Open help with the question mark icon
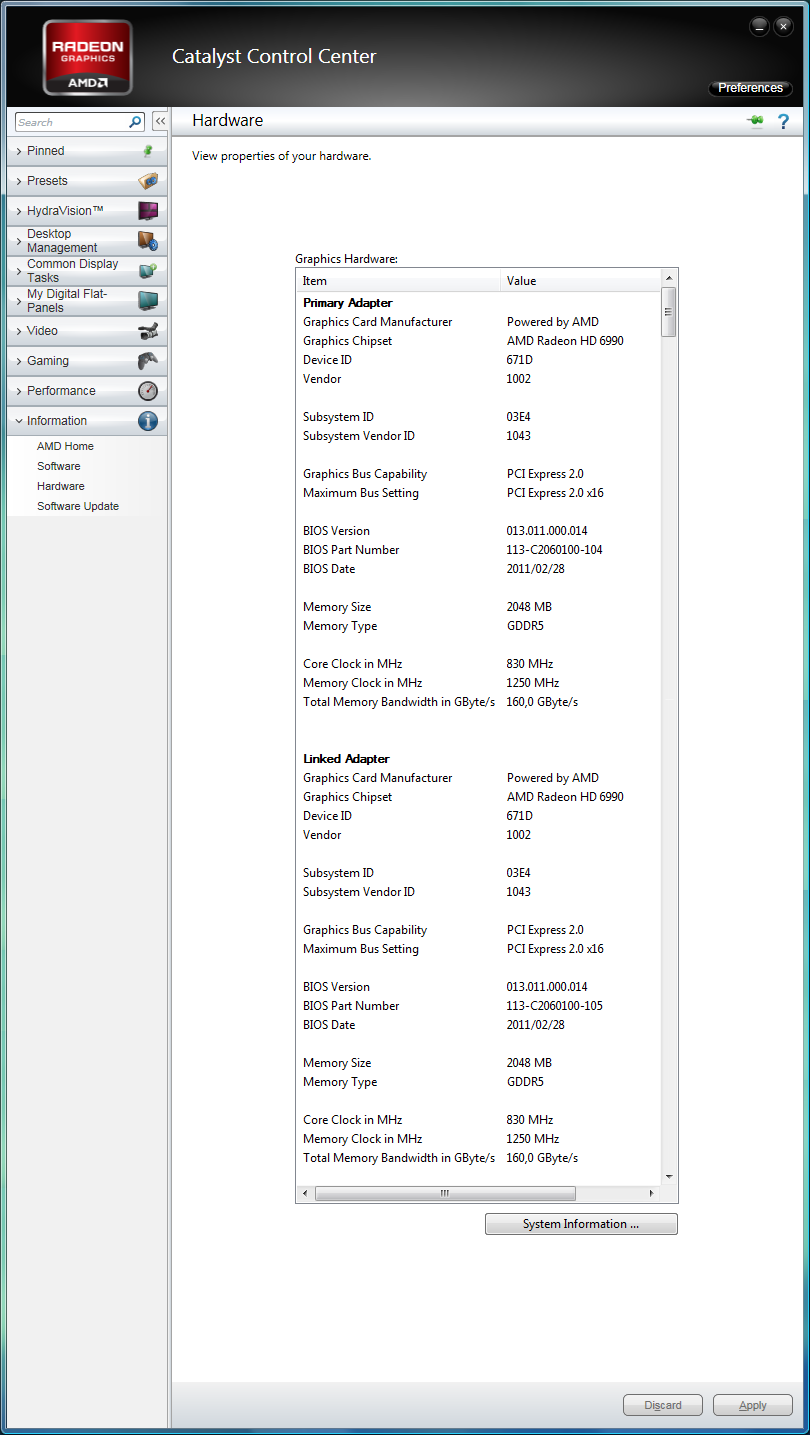The width and height of the screenshot is (810, 1435). (783, 121)
